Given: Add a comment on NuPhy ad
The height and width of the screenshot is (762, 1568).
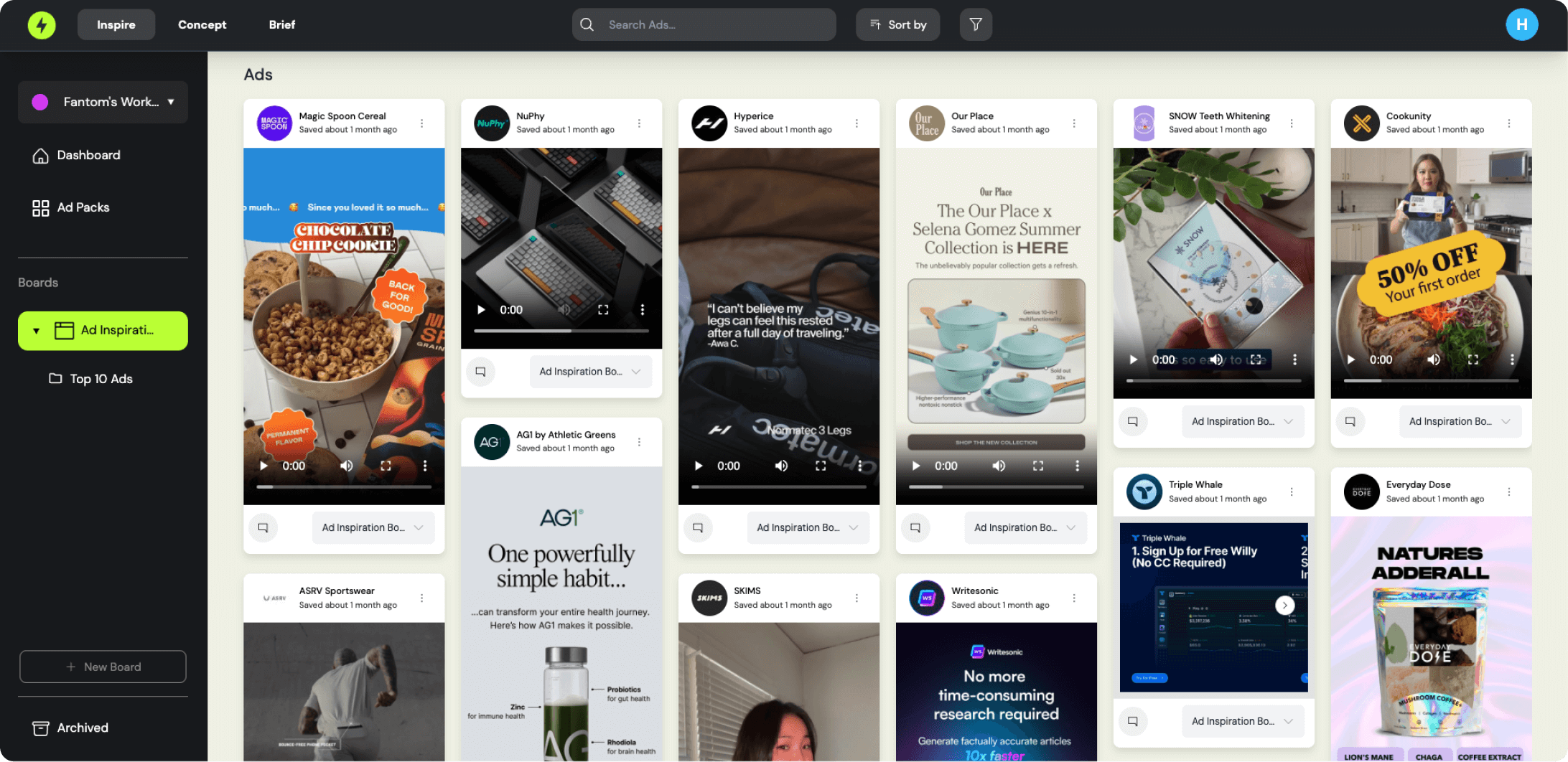Looking at the screenshot, I should point(481,372).
